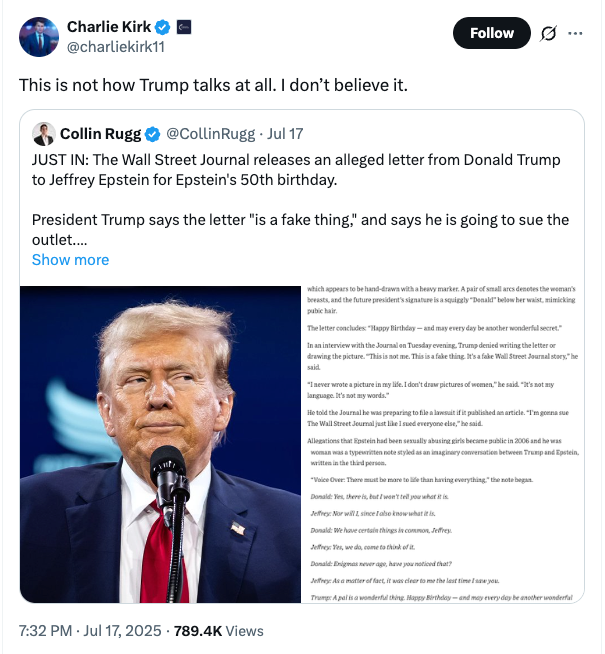Open the quoted tweet's Jul 17 date
Screen dimensions: 605x654
click(285, 134)
